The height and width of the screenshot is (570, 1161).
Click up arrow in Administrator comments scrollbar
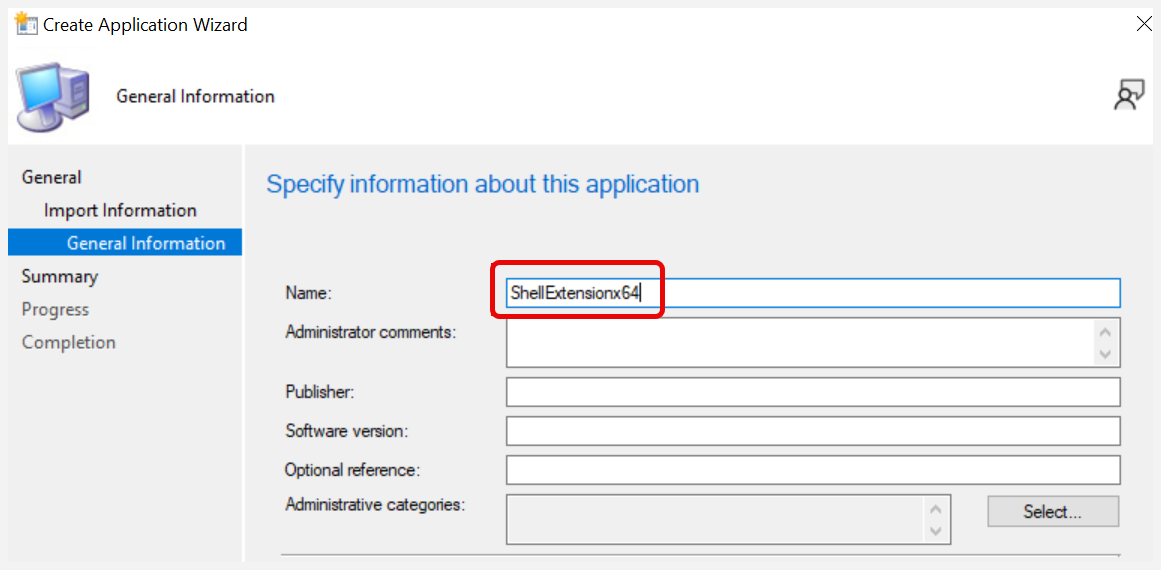tap(1106, 332)
